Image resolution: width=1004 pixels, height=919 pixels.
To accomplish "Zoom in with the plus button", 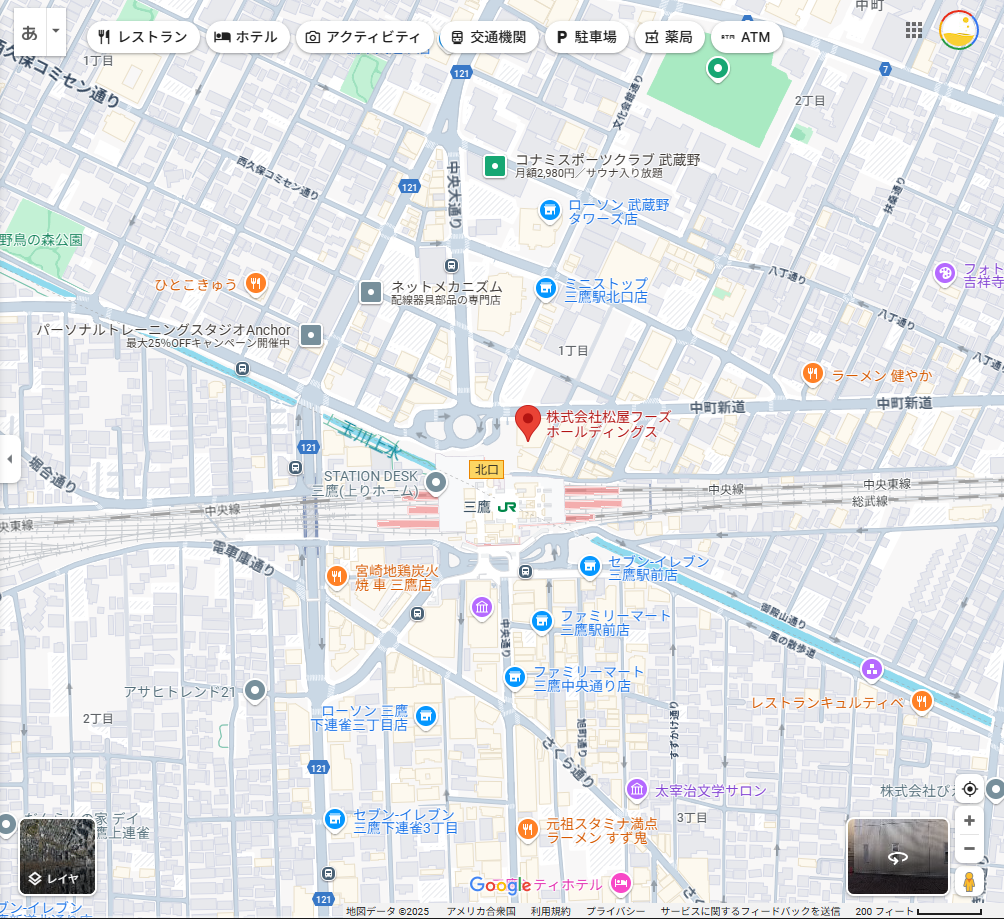I will pos(969,821).
